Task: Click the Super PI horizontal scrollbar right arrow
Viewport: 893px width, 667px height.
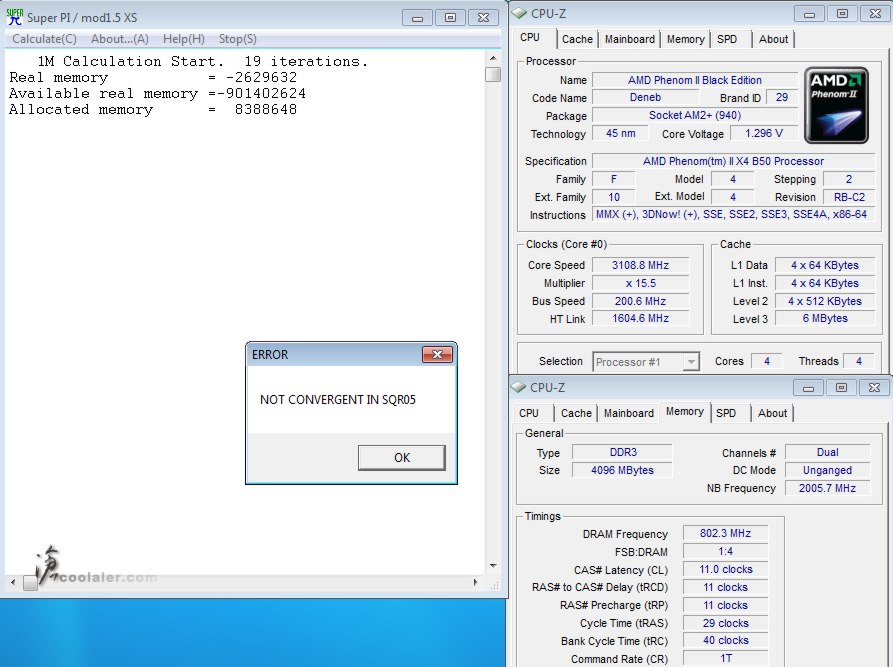Action: point(476,583)
